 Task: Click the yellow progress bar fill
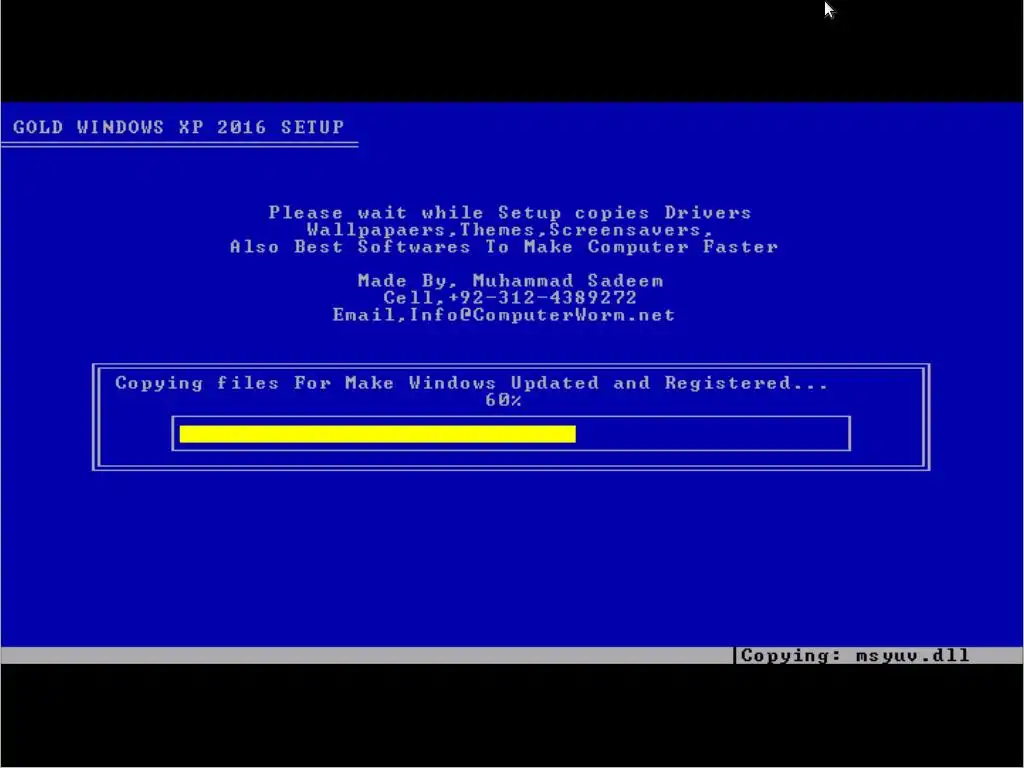[377, 434]
